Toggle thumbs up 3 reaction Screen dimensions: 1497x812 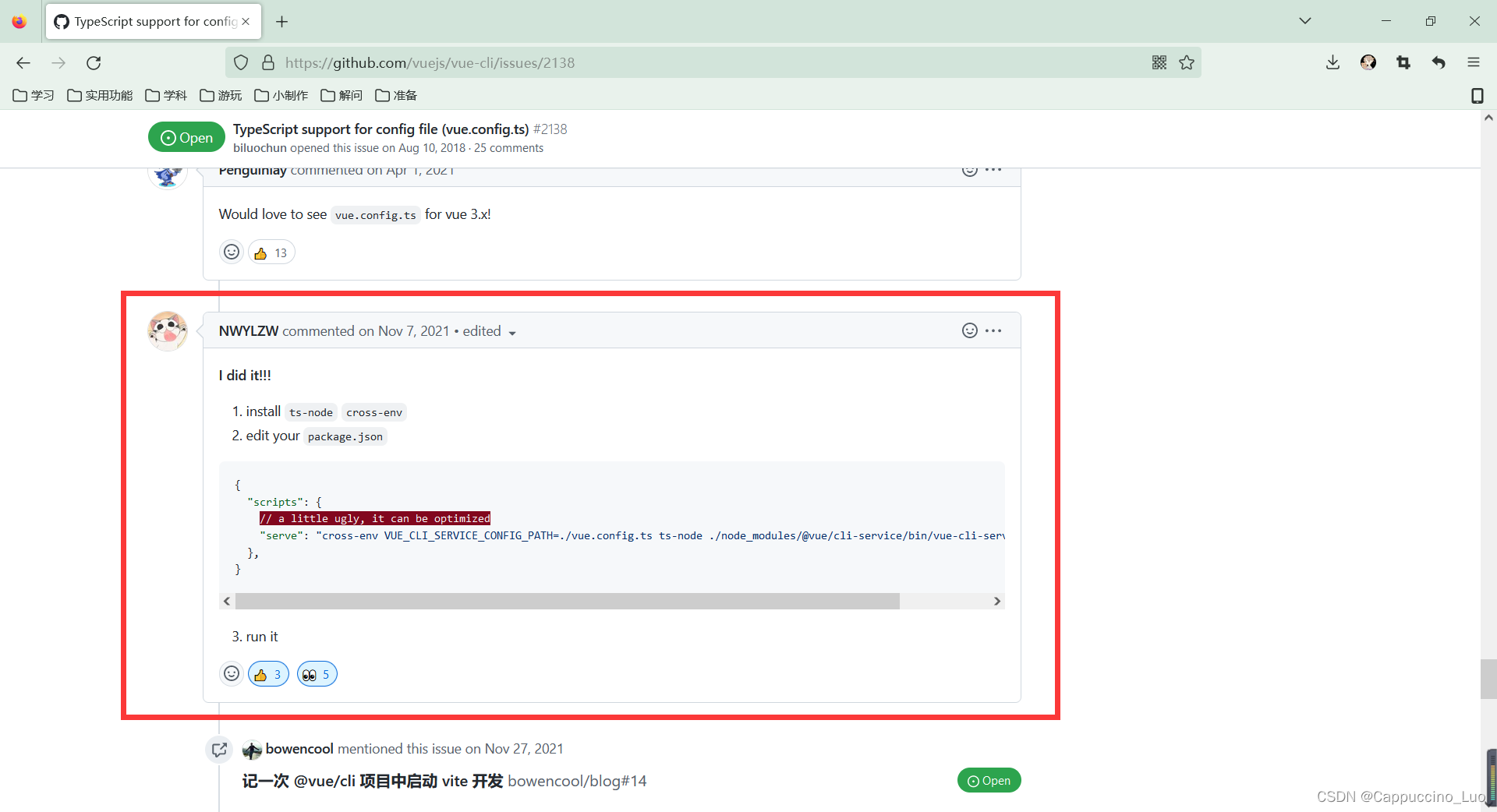point(268,674)
